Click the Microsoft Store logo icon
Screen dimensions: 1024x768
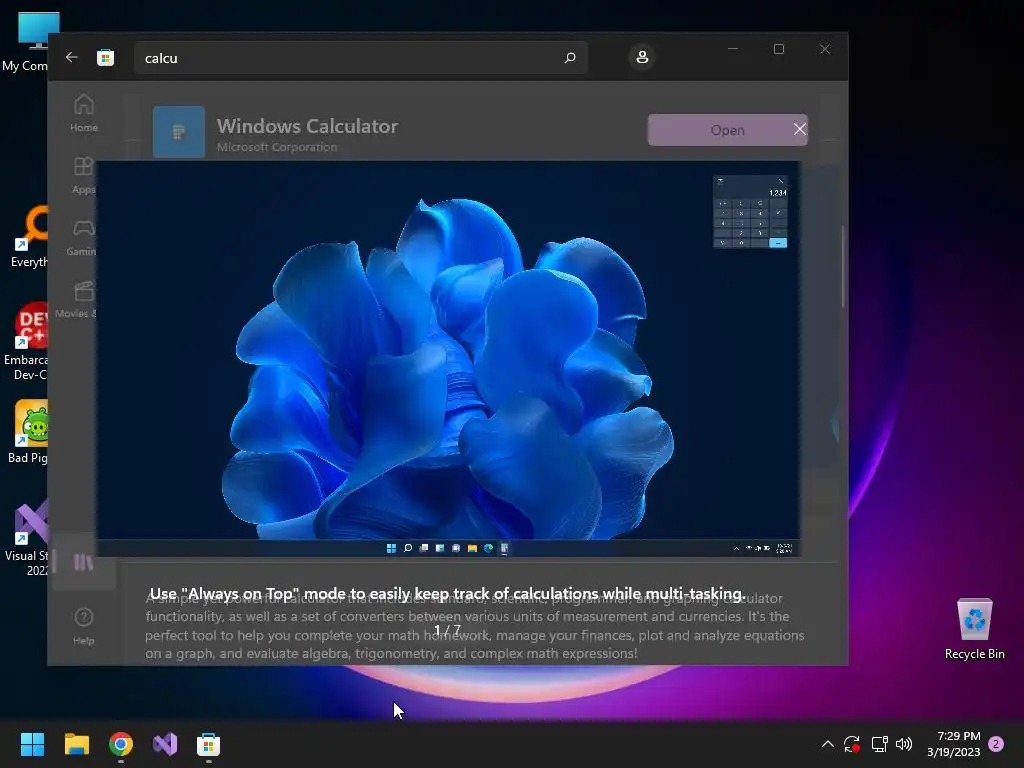point(105,57)
